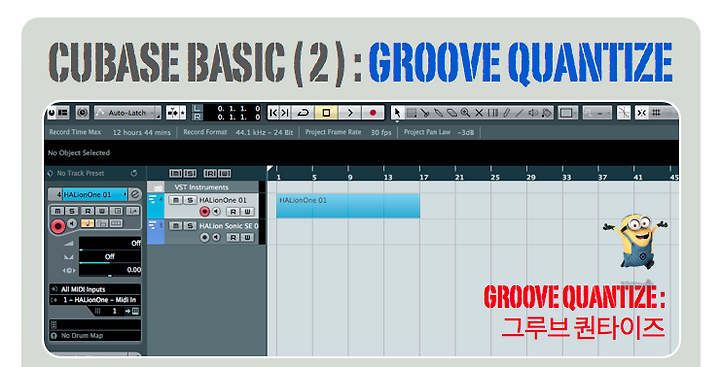Select the Split scissors tool
This screenshot has height=367, width=720.
point(425,113)
